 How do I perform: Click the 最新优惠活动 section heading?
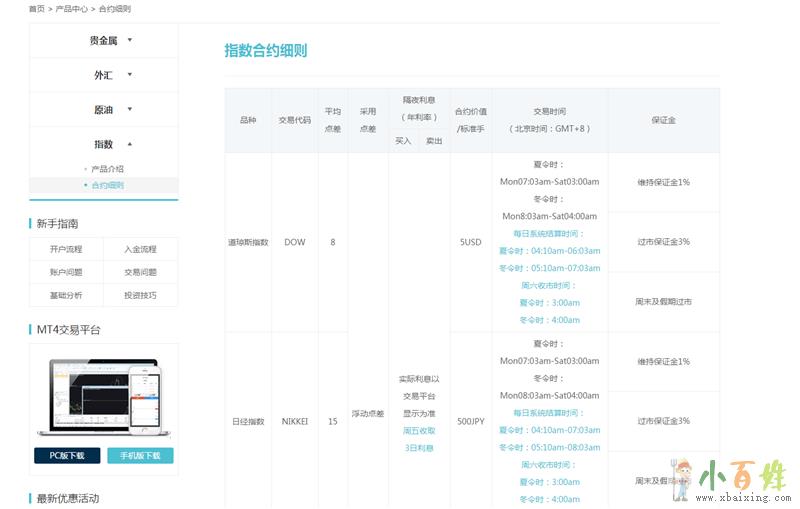(x=67, y=498)
